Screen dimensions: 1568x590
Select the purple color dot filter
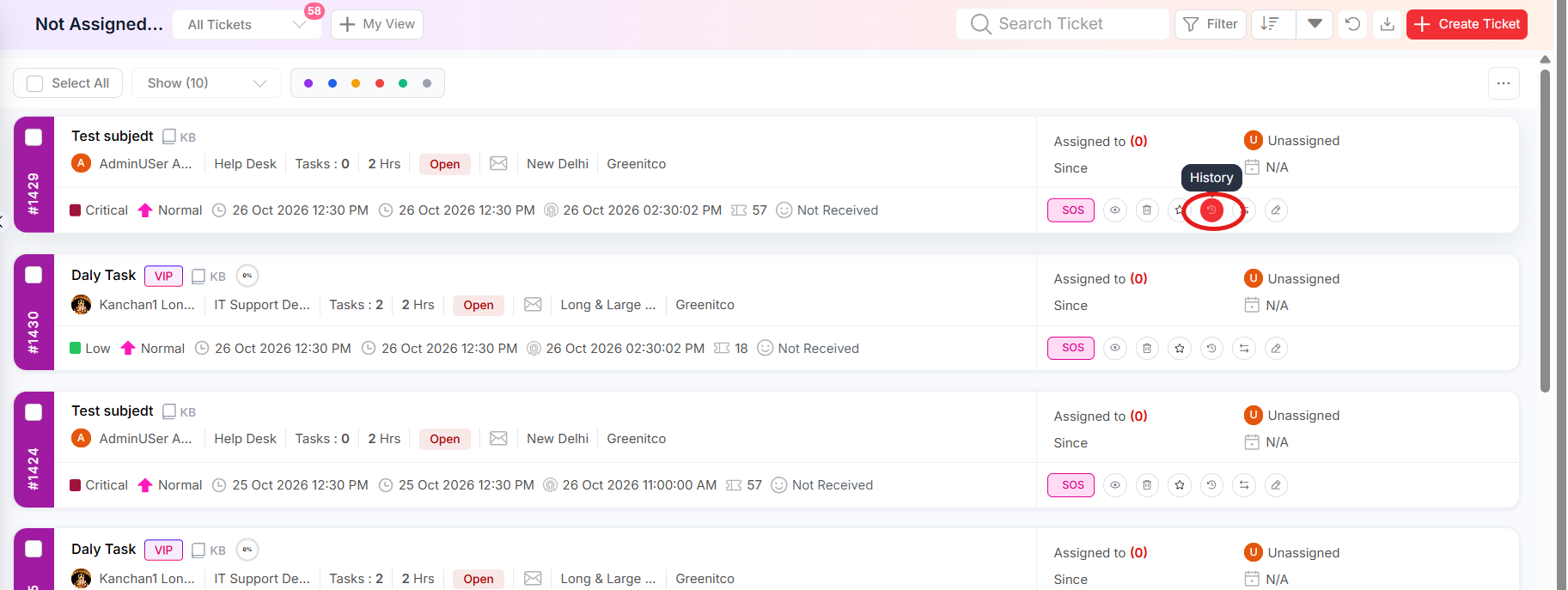pos(308,83)
